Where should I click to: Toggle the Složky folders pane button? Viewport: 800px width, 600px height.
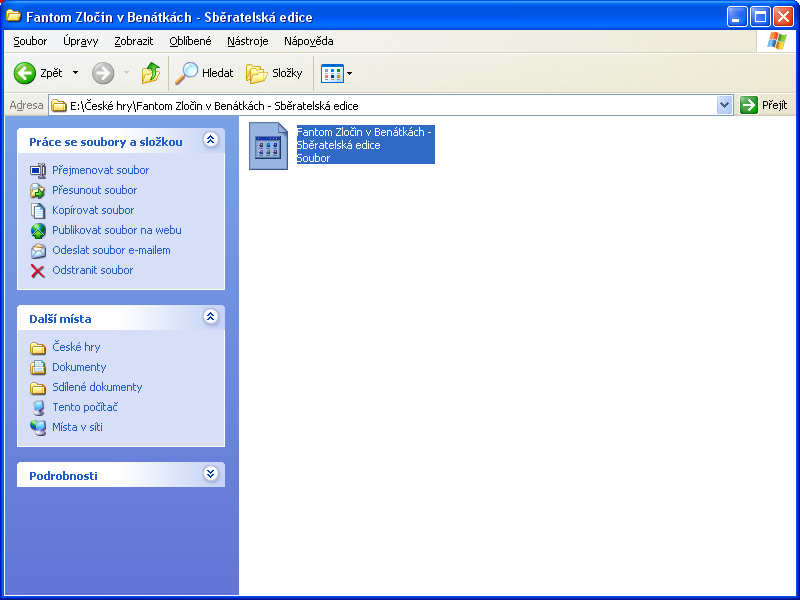tap(274, 73)
